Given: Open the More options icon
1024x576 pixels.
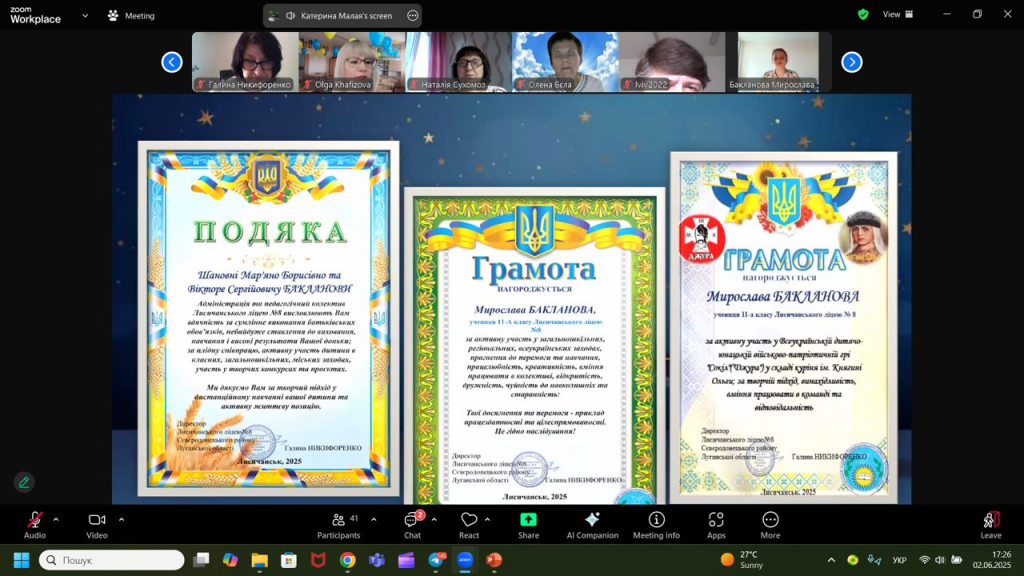Looking at the screenshot, I should point(769,521).
